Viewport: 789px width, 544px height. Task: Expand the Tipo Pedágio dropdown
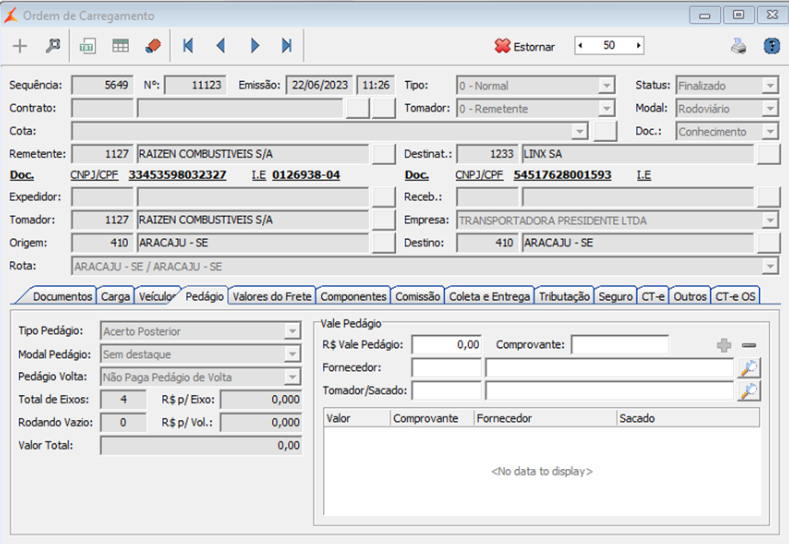coord(292,331)
